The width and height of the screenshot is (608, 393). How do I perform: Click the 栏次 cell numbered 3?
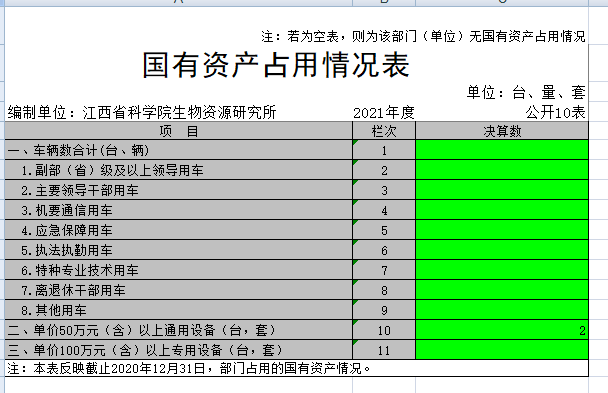384,190
